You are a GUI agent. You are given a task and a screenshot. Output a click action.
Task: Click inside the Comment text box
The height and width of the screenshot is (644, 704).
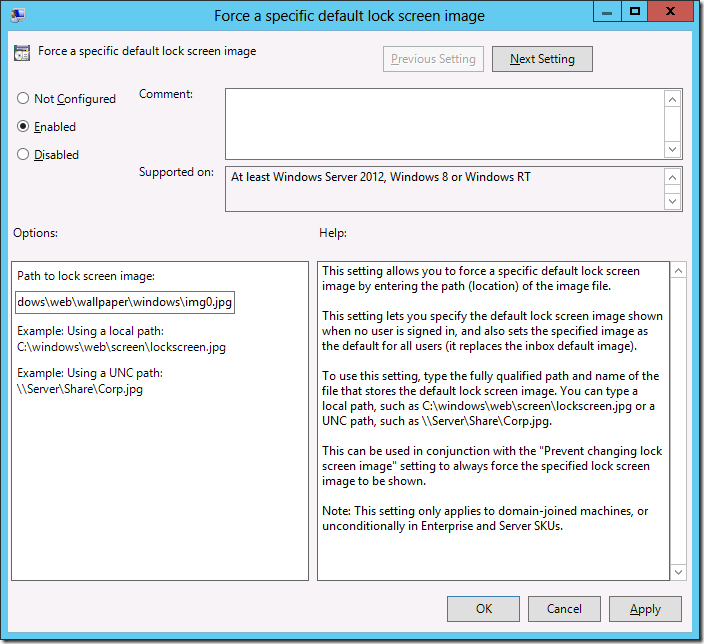click(443, 122)
